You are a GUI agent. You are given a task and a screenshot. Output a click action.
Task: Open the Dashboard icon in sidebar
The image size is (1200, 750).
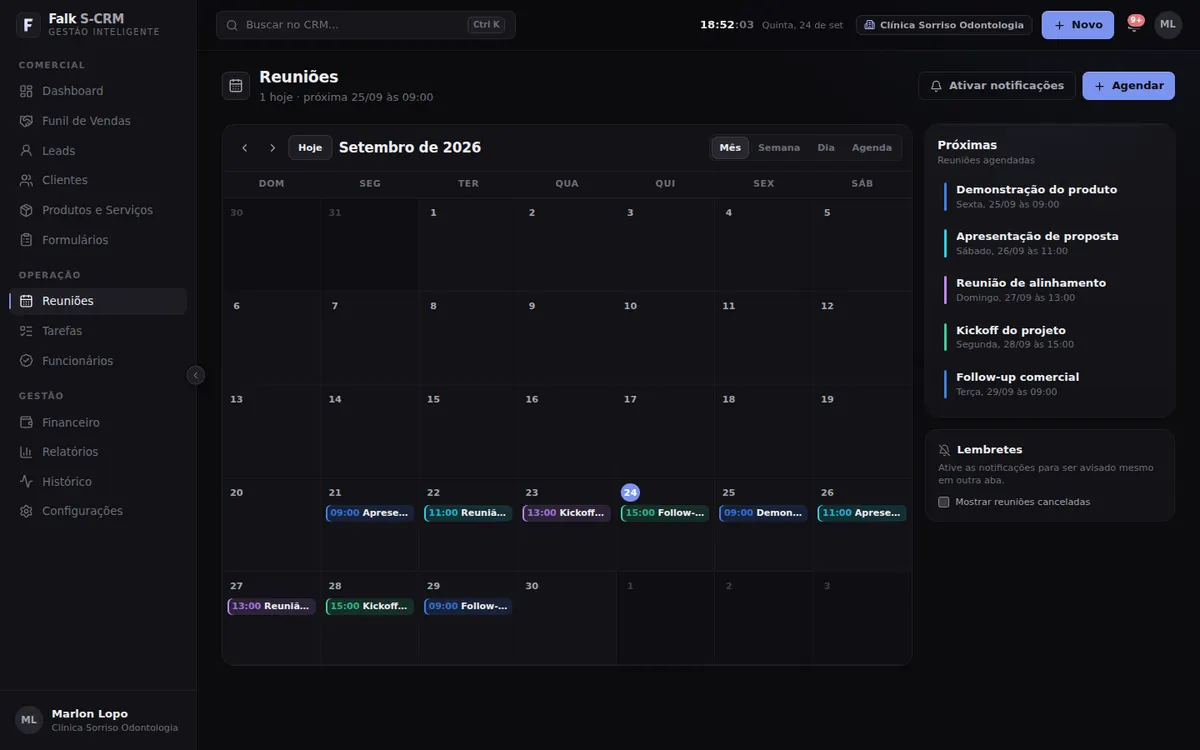[26, 91]
